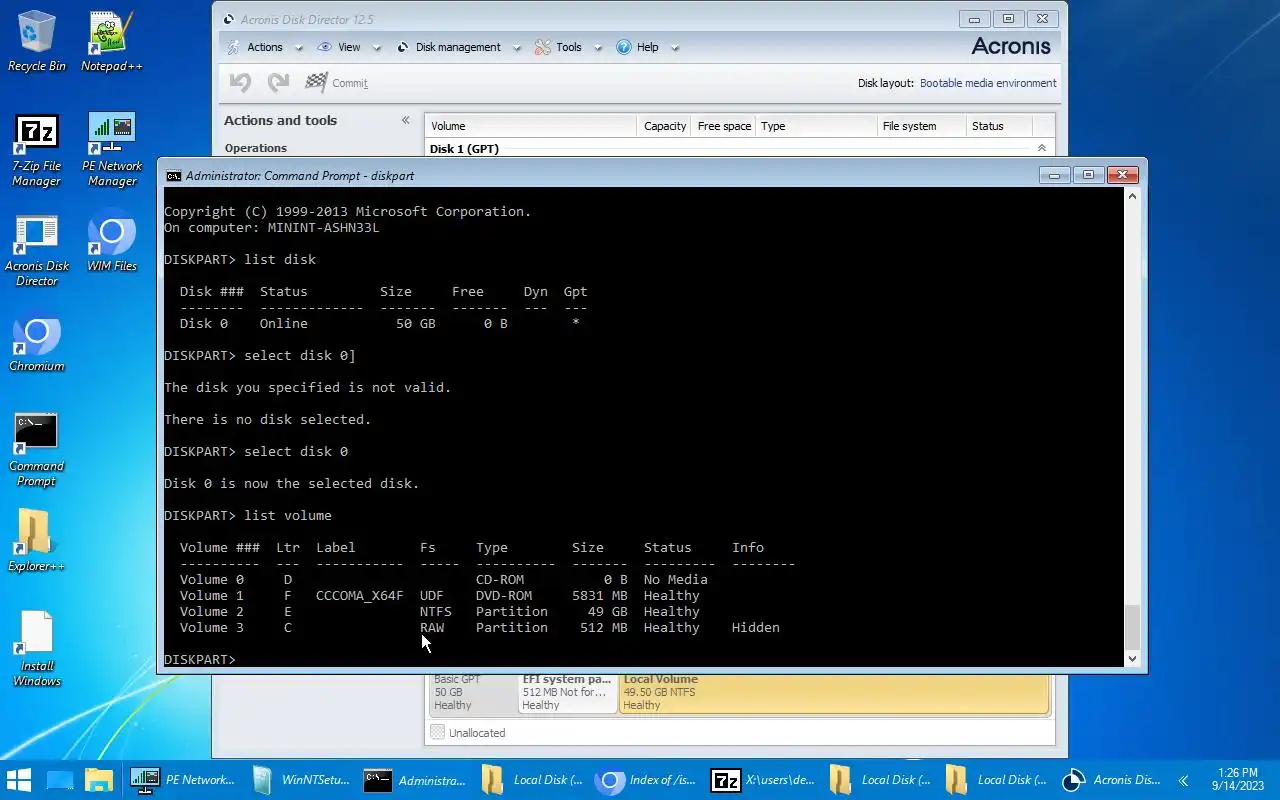Click the Unallocated legend swatch

437,733
